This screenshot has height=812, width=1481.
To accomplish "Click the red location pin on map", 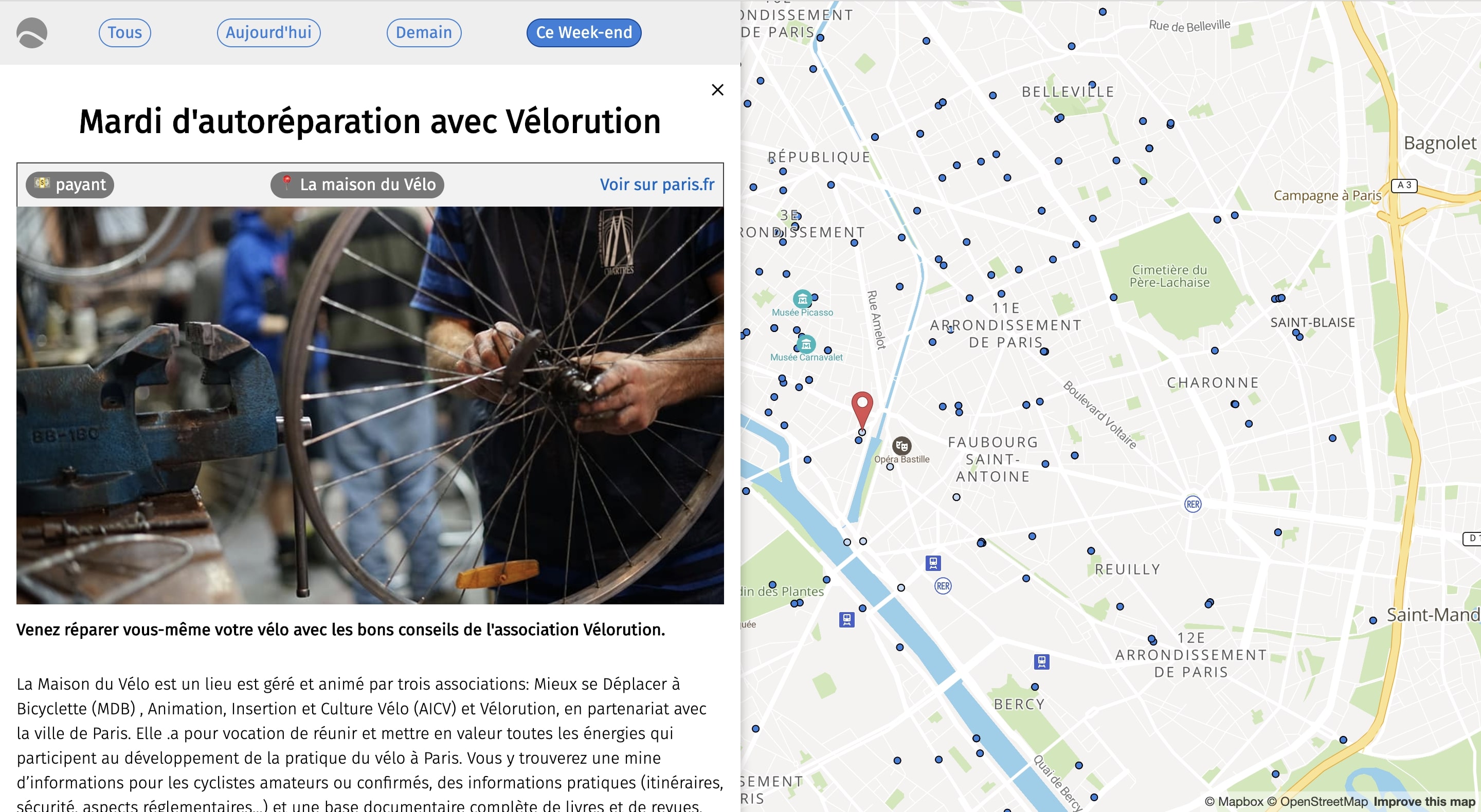I will click(861, 408).
